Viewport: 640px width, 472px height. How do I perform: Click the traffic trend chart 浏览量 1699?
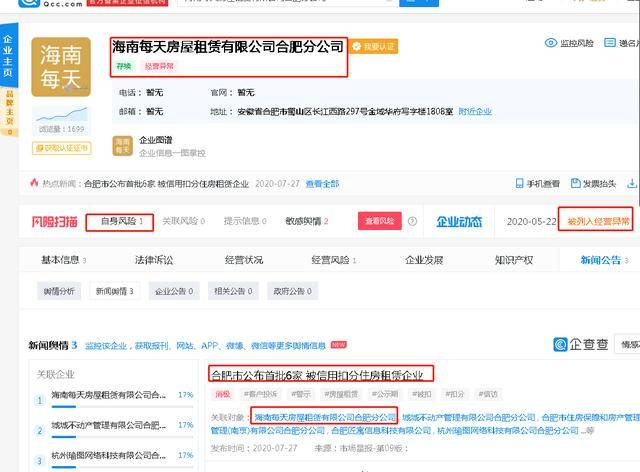point(62,121)
